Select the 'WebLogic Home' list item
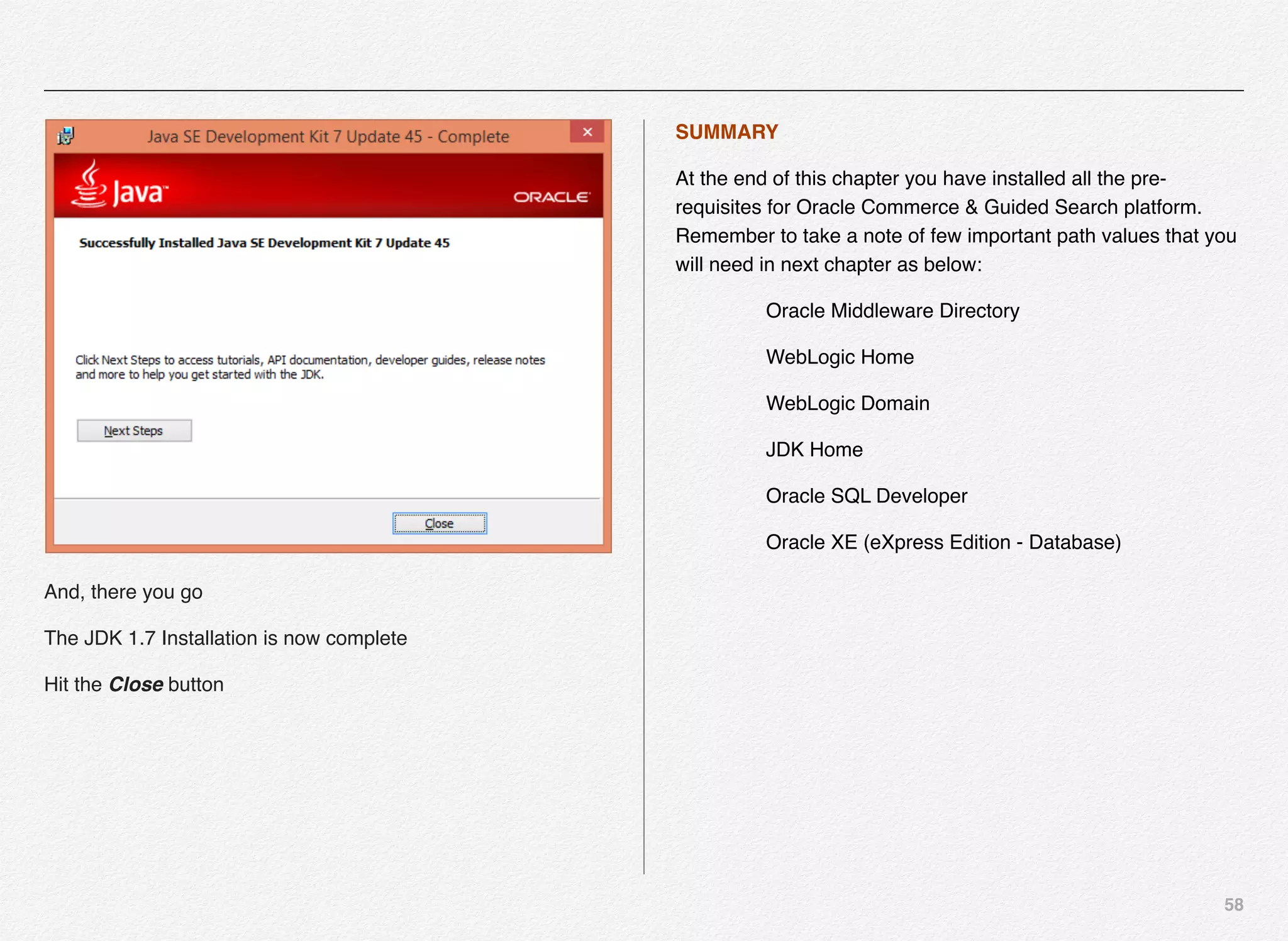Viewport: 1288px width, 941px height. coord(840,357)
